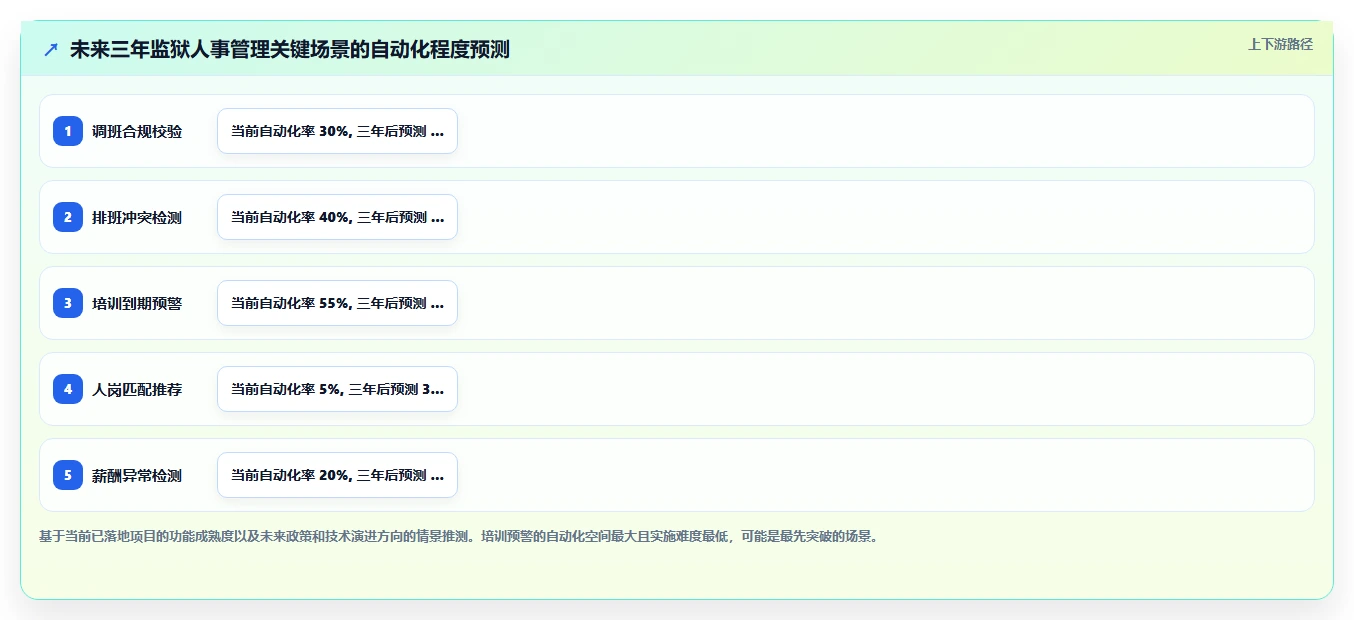
Task: Open the 当前自动化率 30% detail chip
Action: (x=337, y=131)
